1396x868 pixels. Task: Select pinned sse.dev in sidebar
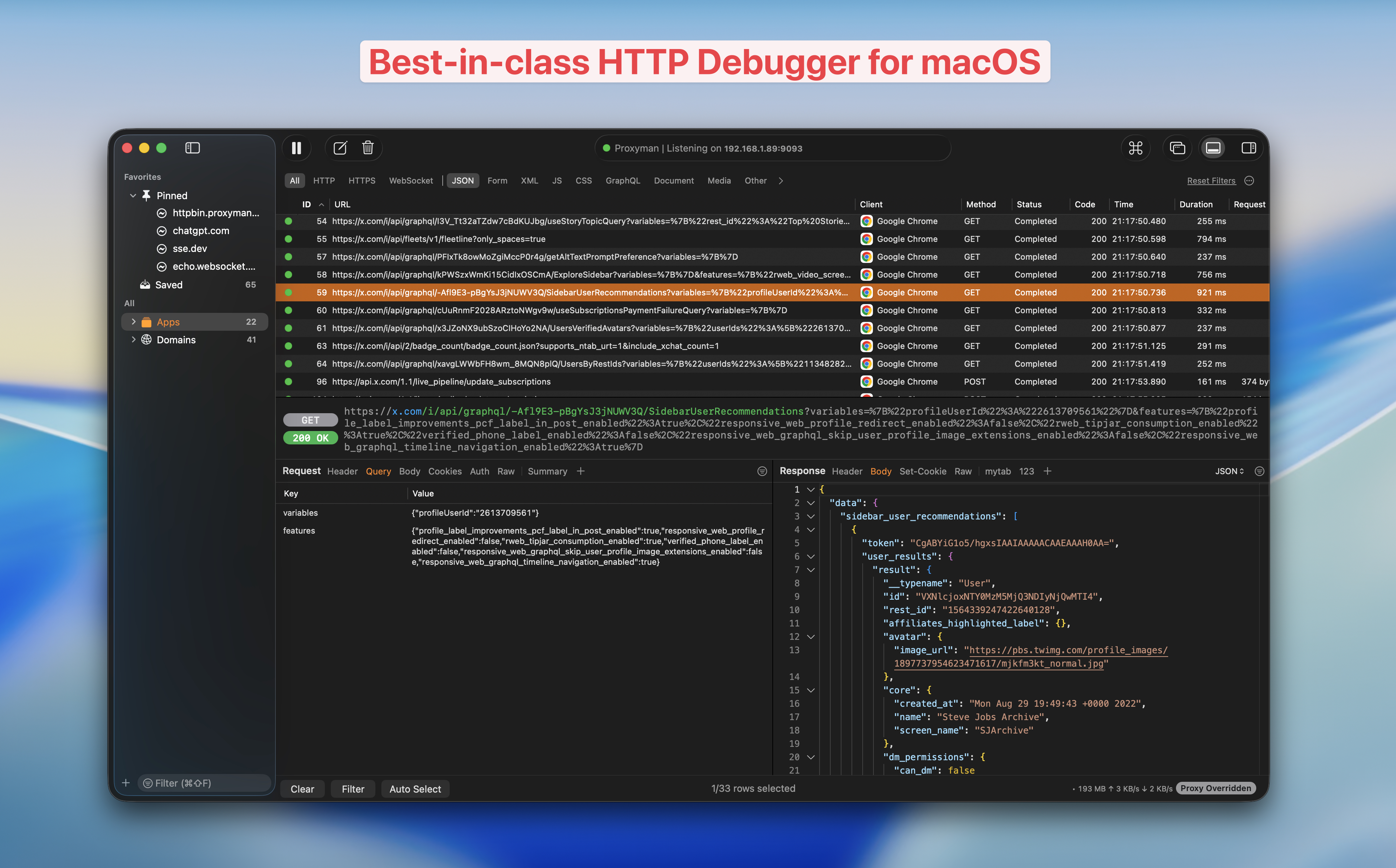coord(190,249)
